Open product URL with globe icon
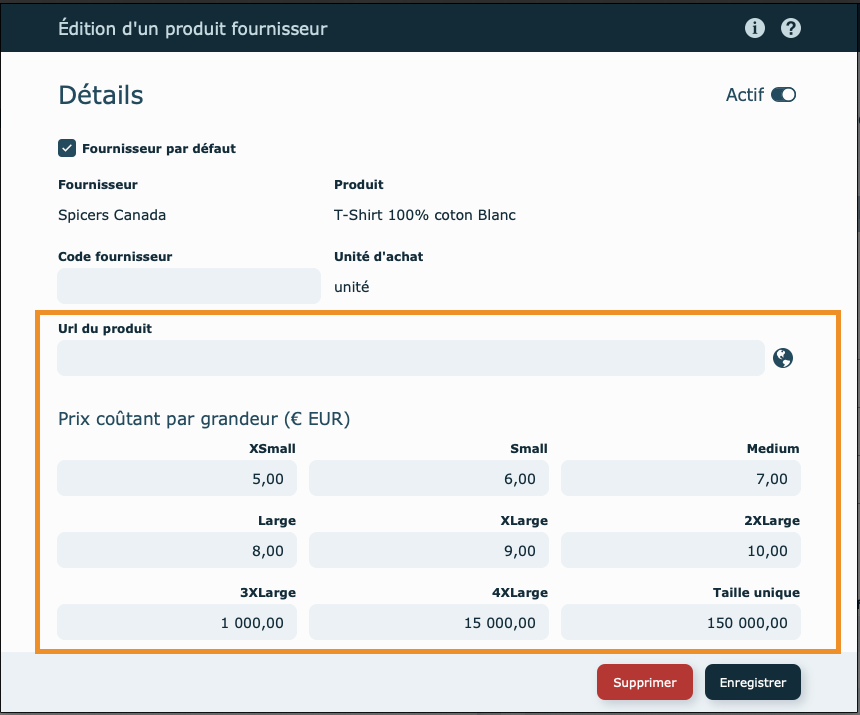Viewport: 860px width, 715px height. pos(783,358)
